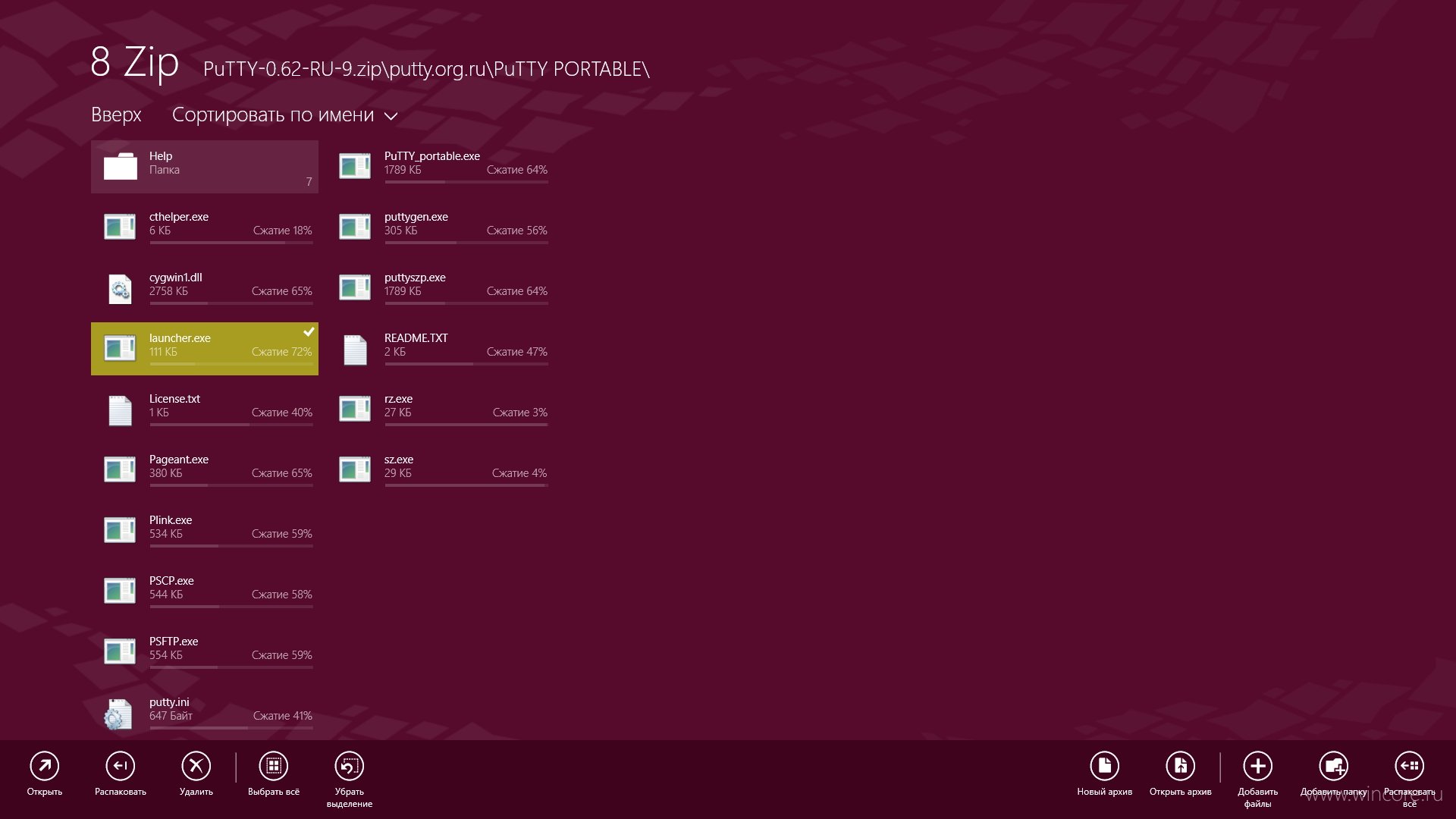
Task: Click the Сжатие 40% label of License.txt
Action: coord(282,413)
